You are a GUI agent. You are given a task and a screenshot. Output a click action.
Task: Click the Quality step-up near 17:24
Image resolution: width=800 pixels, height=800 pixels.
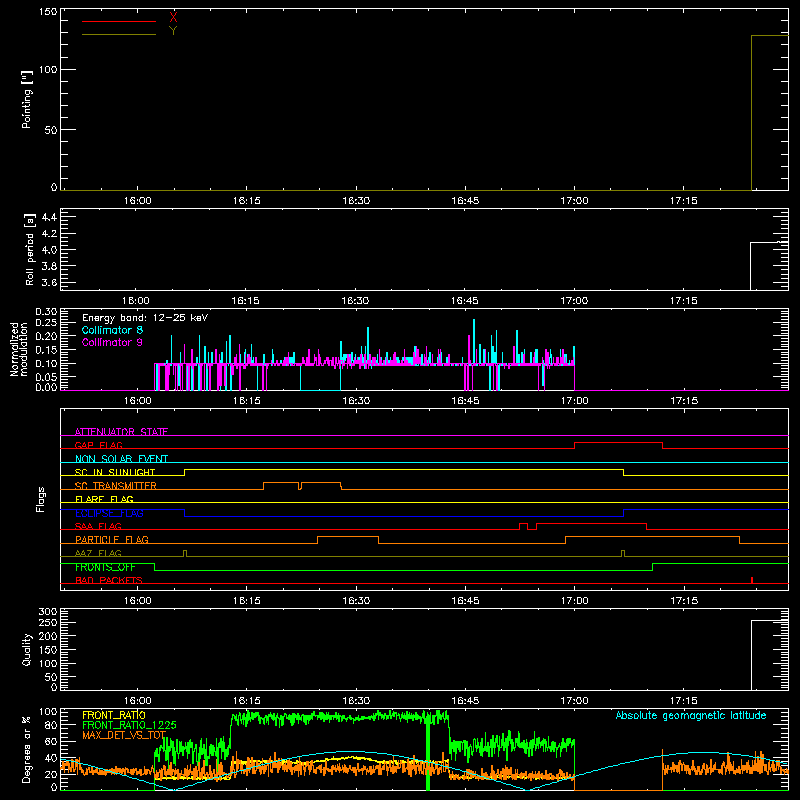coord(752,655)
